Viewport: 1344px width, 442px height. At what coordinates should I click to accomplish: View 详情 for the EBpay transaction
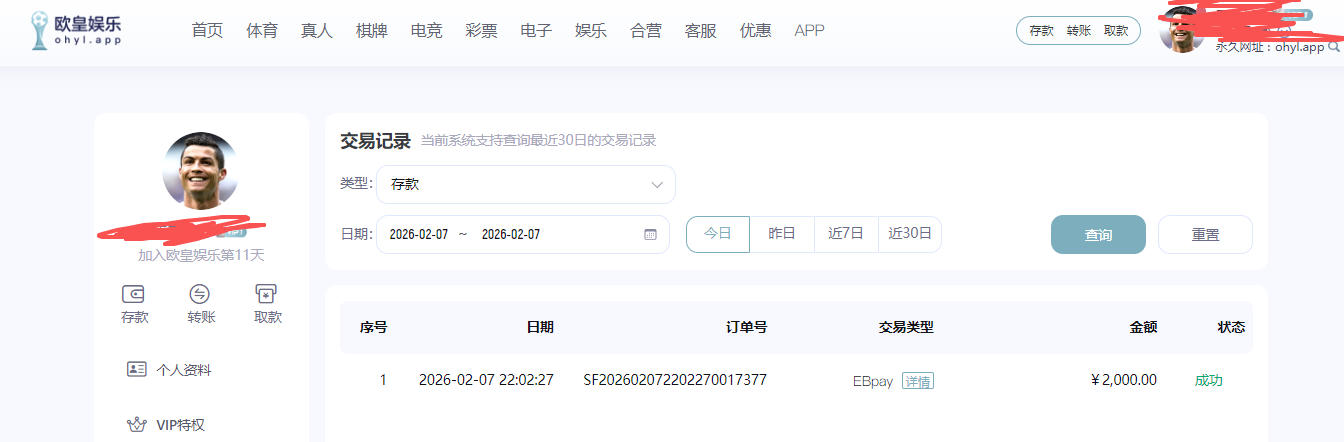(917, 381)
